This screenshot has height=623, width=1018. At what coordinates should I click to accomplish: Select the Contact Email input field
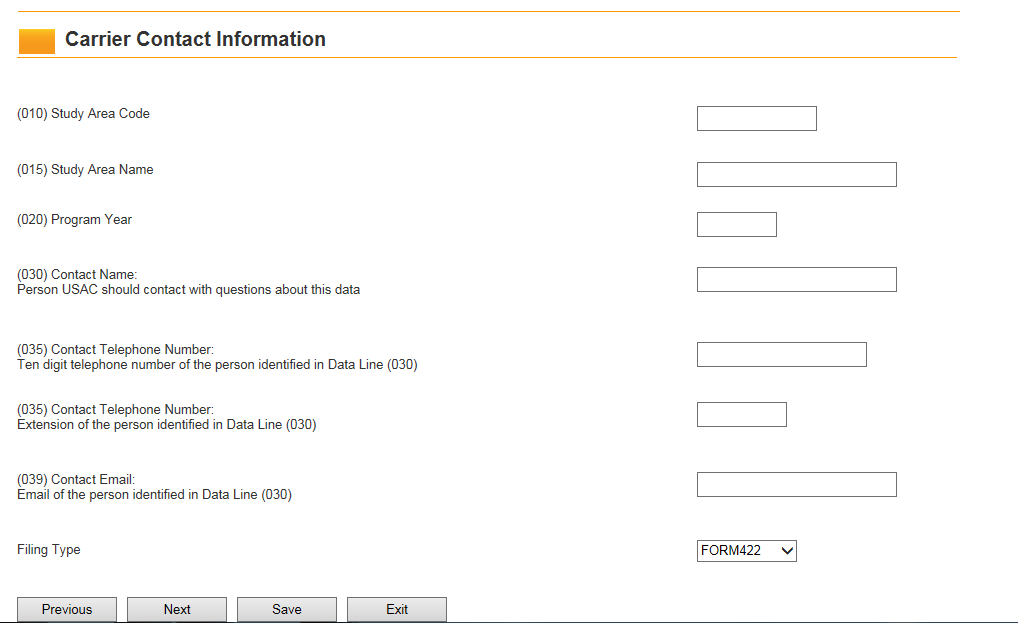[796, 485]
